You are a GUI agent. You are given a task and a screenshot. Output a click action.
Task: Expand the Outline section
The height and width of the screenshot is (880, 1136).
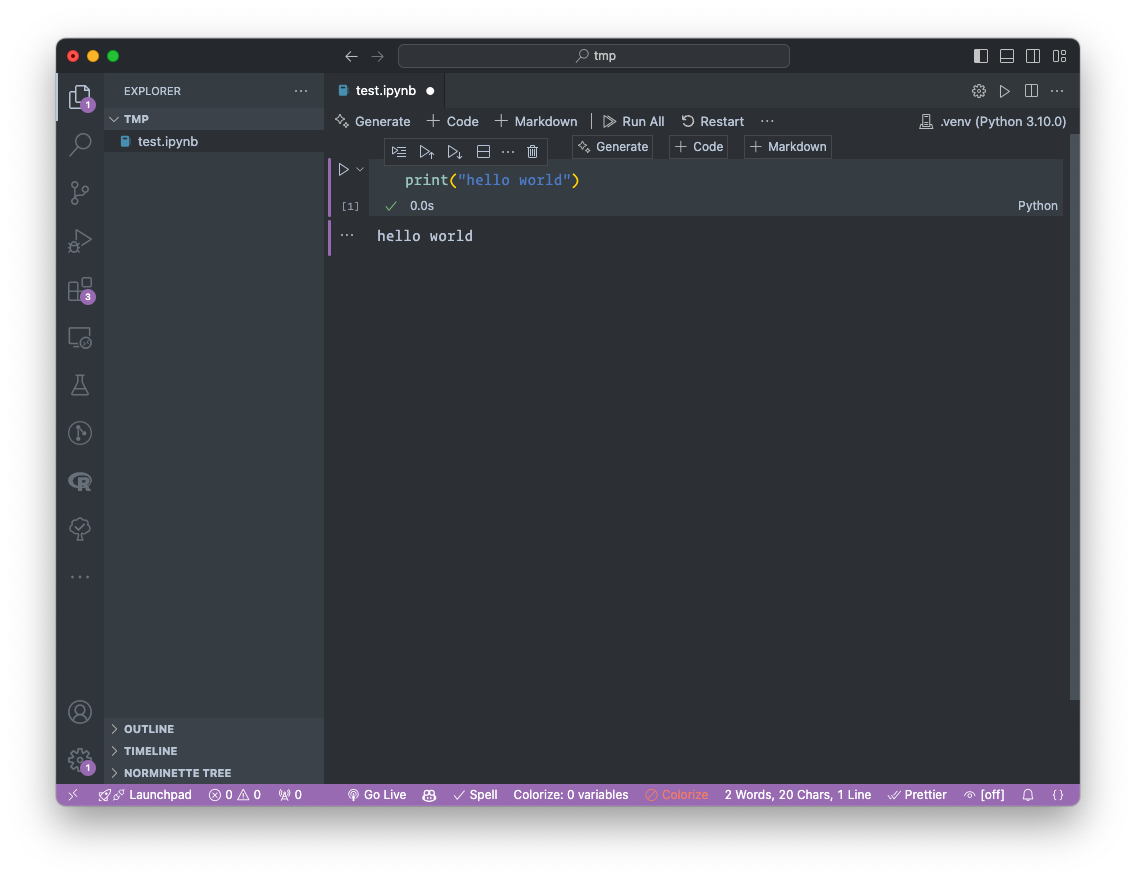pyautogui.click(x=214, y=729)
